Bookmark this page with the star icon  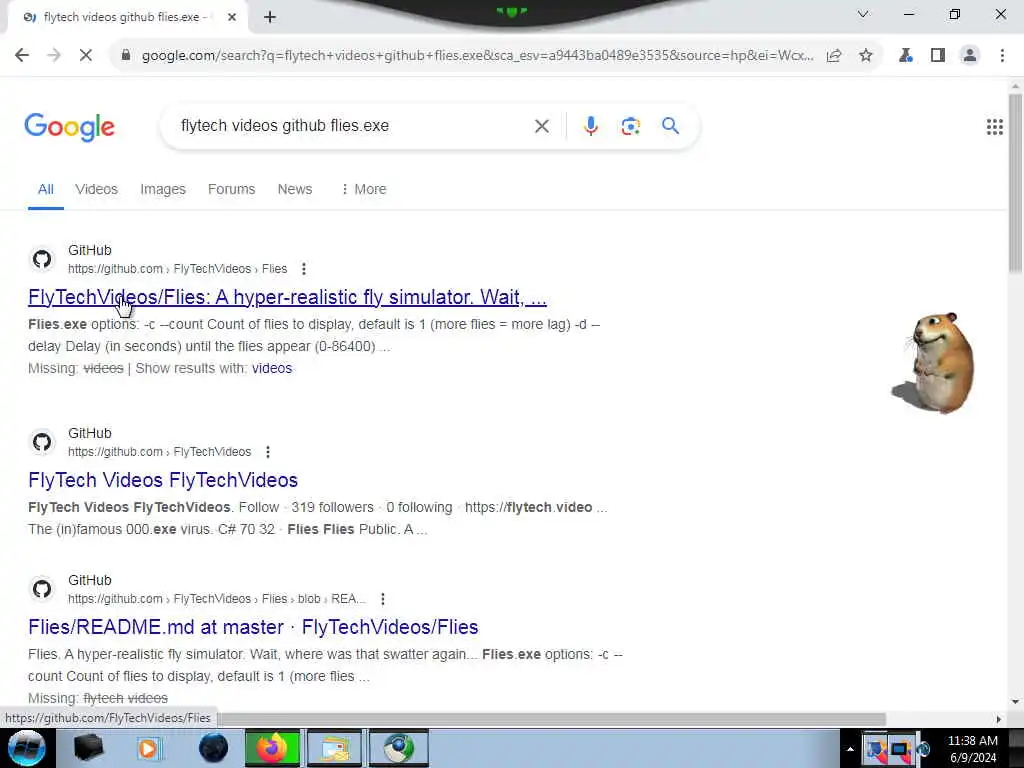(866, 56)
